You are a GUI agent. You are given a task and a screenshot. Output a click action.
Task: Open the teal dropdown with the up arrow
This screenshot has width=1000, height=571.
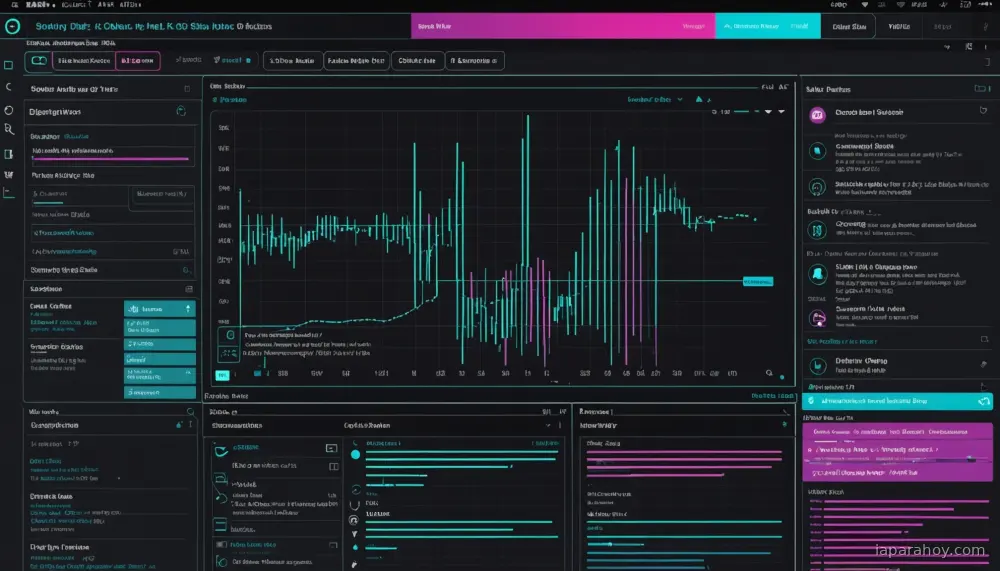(x=159, y=309)
